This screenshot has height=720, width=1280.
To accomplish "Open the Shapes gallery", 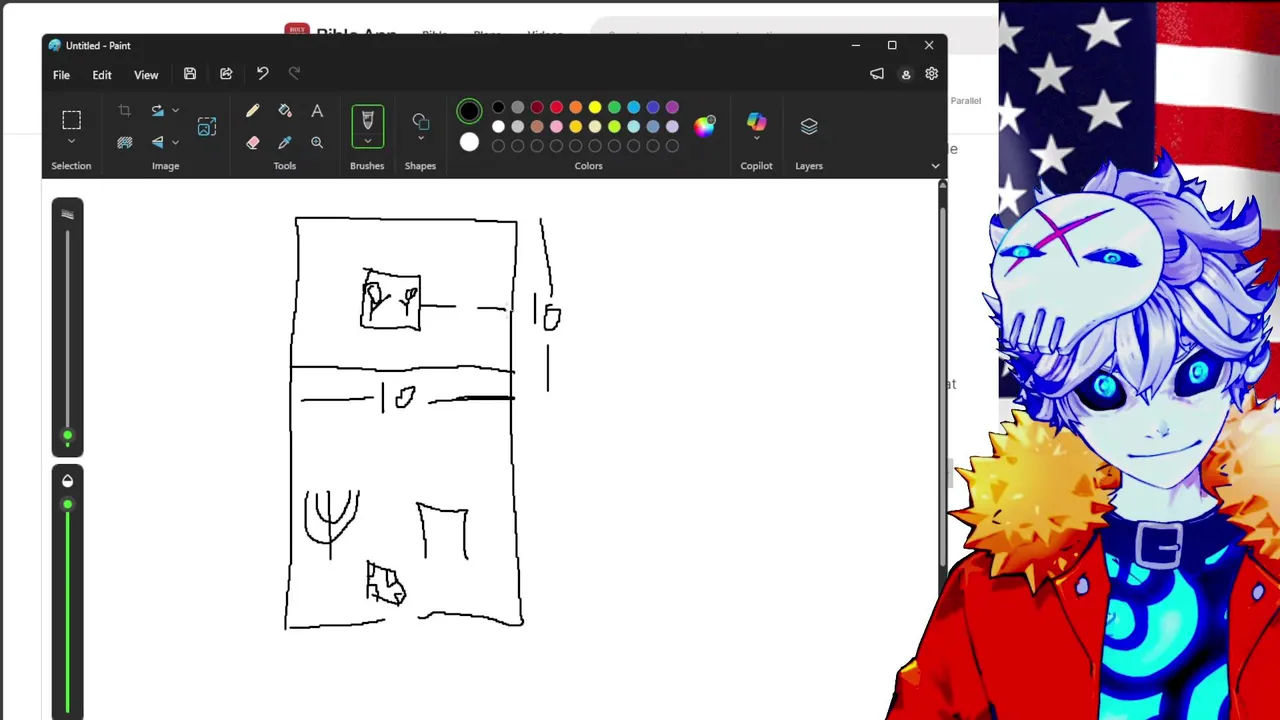I will (x=420, y=121).
